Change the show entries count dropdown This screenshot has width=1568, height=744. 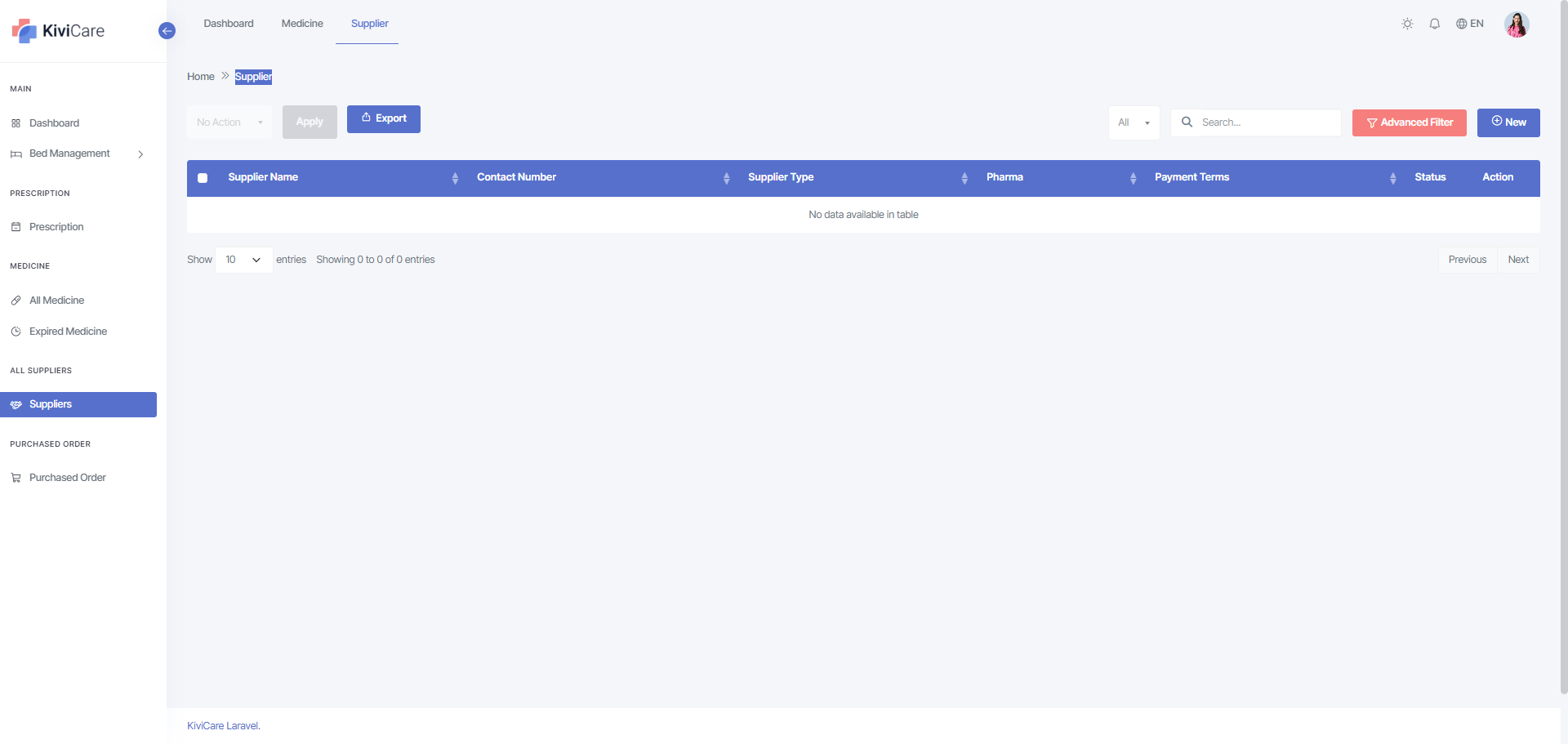click(243, 260)
